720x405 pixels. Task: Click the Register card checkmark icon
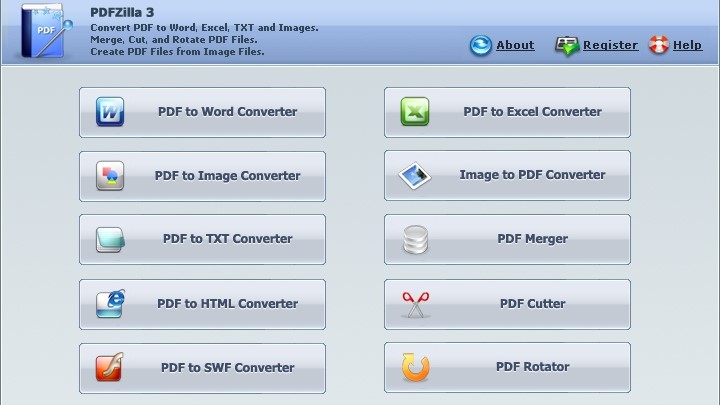click(567, 46)
